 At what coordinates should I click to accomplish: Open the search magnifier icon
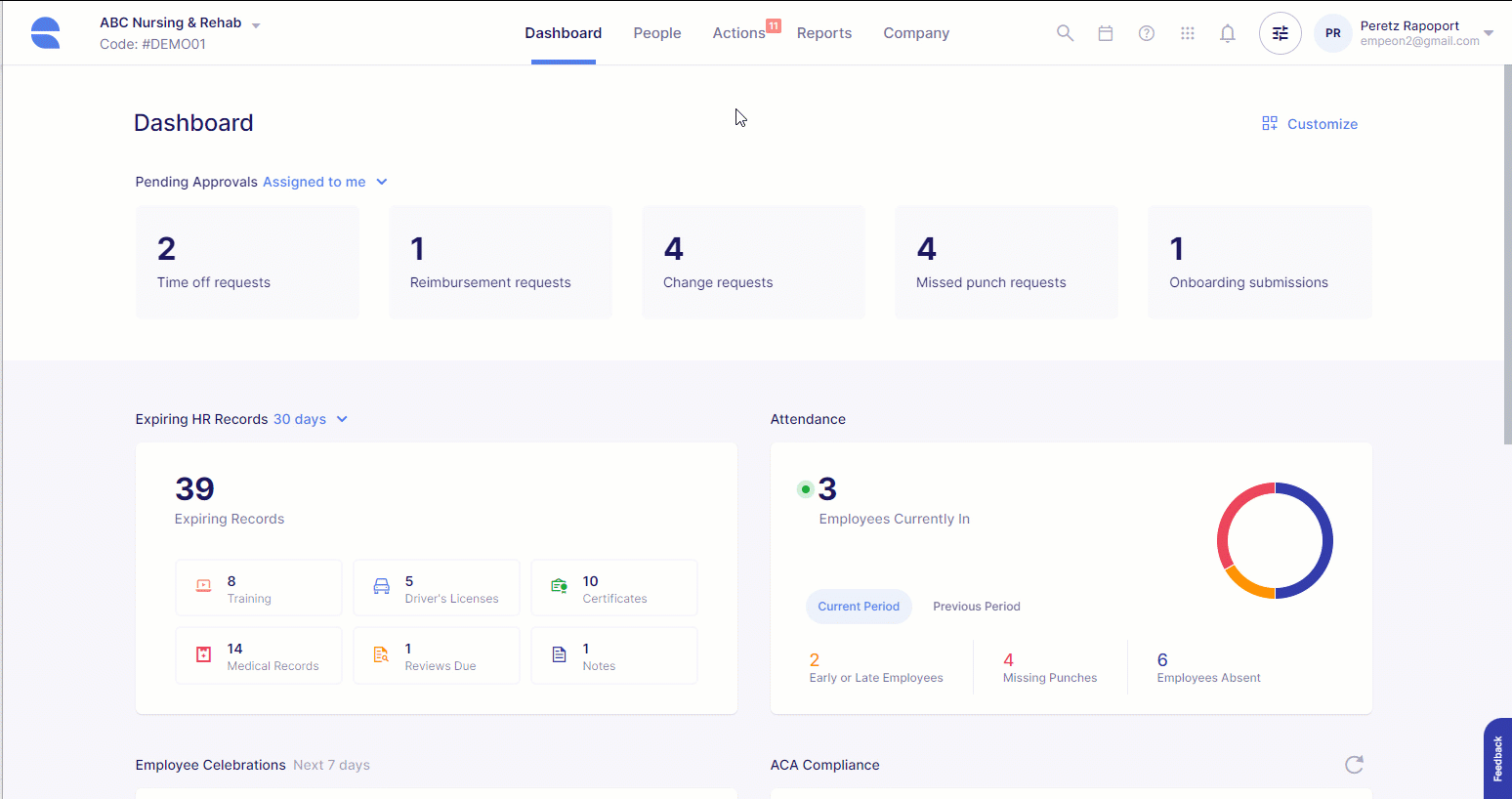click(1065, 33)
